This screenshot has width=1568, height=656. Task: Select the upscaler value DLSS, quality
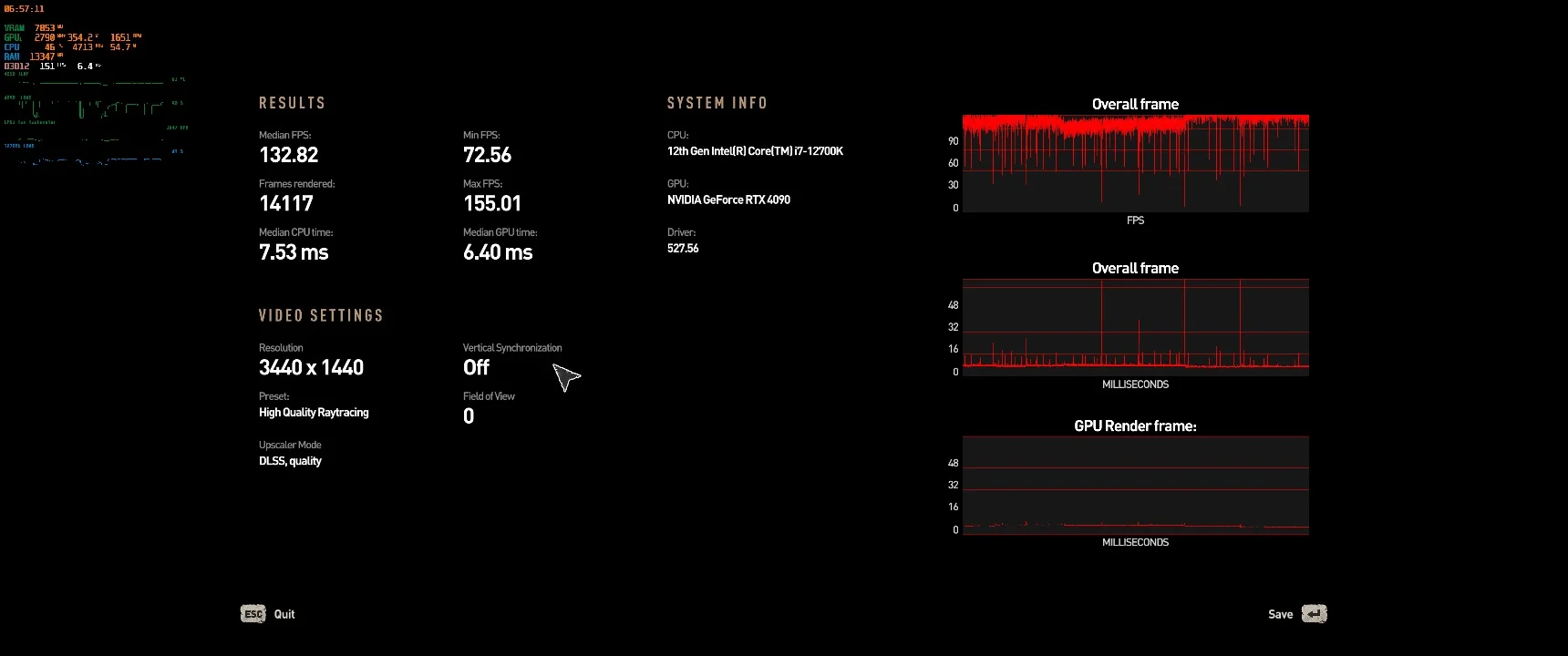[290, 461]
